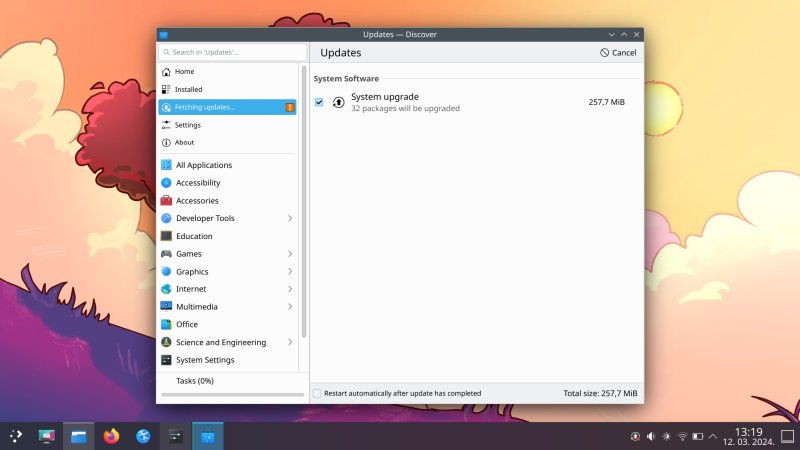Click the Graphics category icon
Screen dimensions: 800x450
click(x=166, y=271)
